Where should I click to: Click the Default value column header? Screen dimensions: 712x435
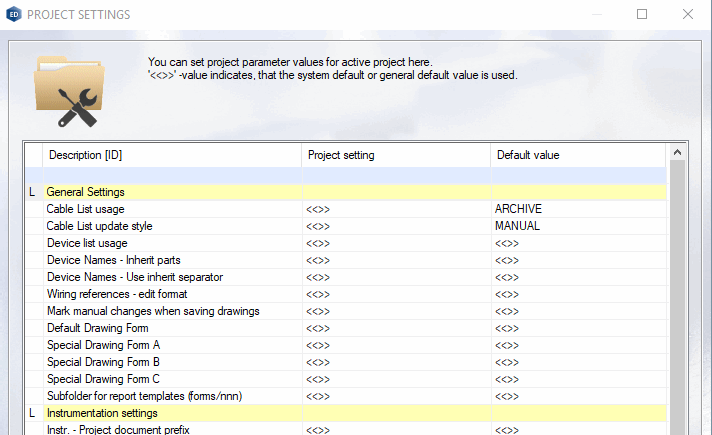pos(577,155)
